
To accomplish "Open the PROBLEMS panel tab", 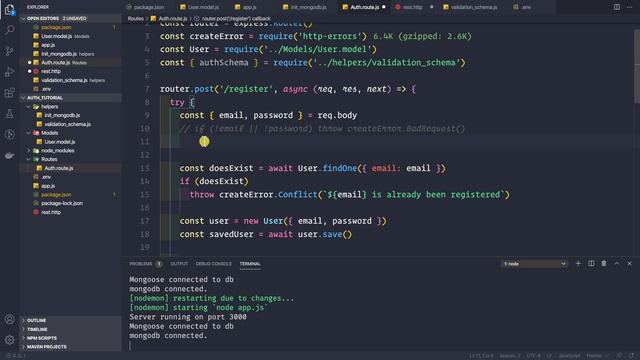I will pos(145,264).
